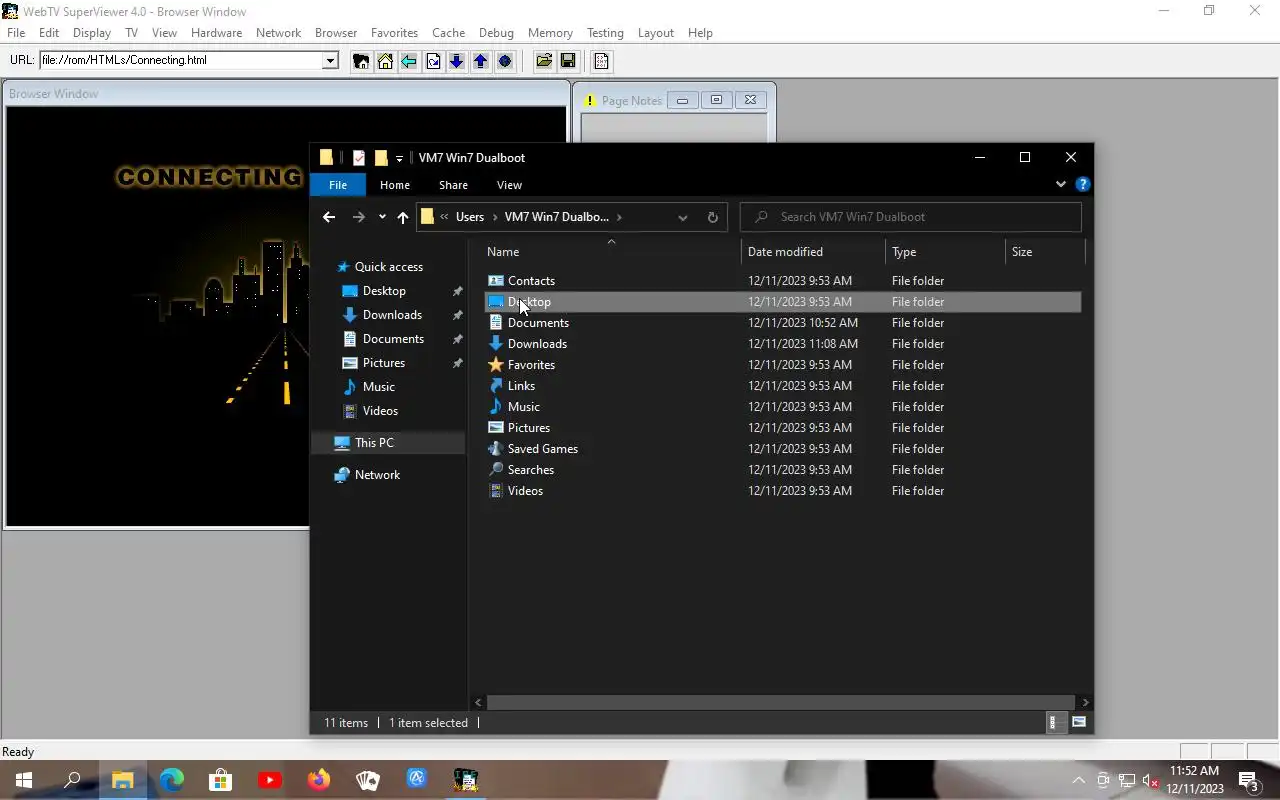Click the horizontal scrollbar in file list
Image resolution: width=1280 pixels, height=800 pixels.
pos(781,702)
